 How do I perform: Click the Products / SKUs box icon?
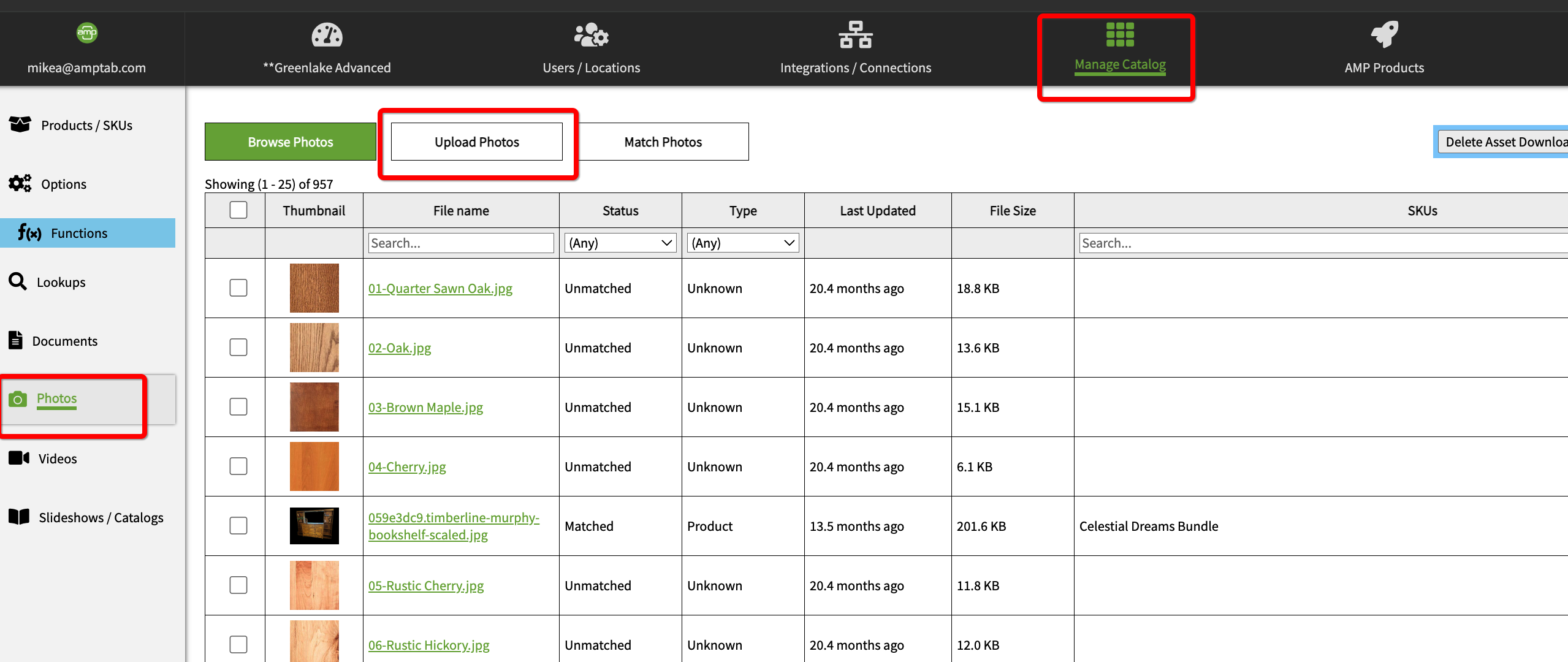click(20, 124)
